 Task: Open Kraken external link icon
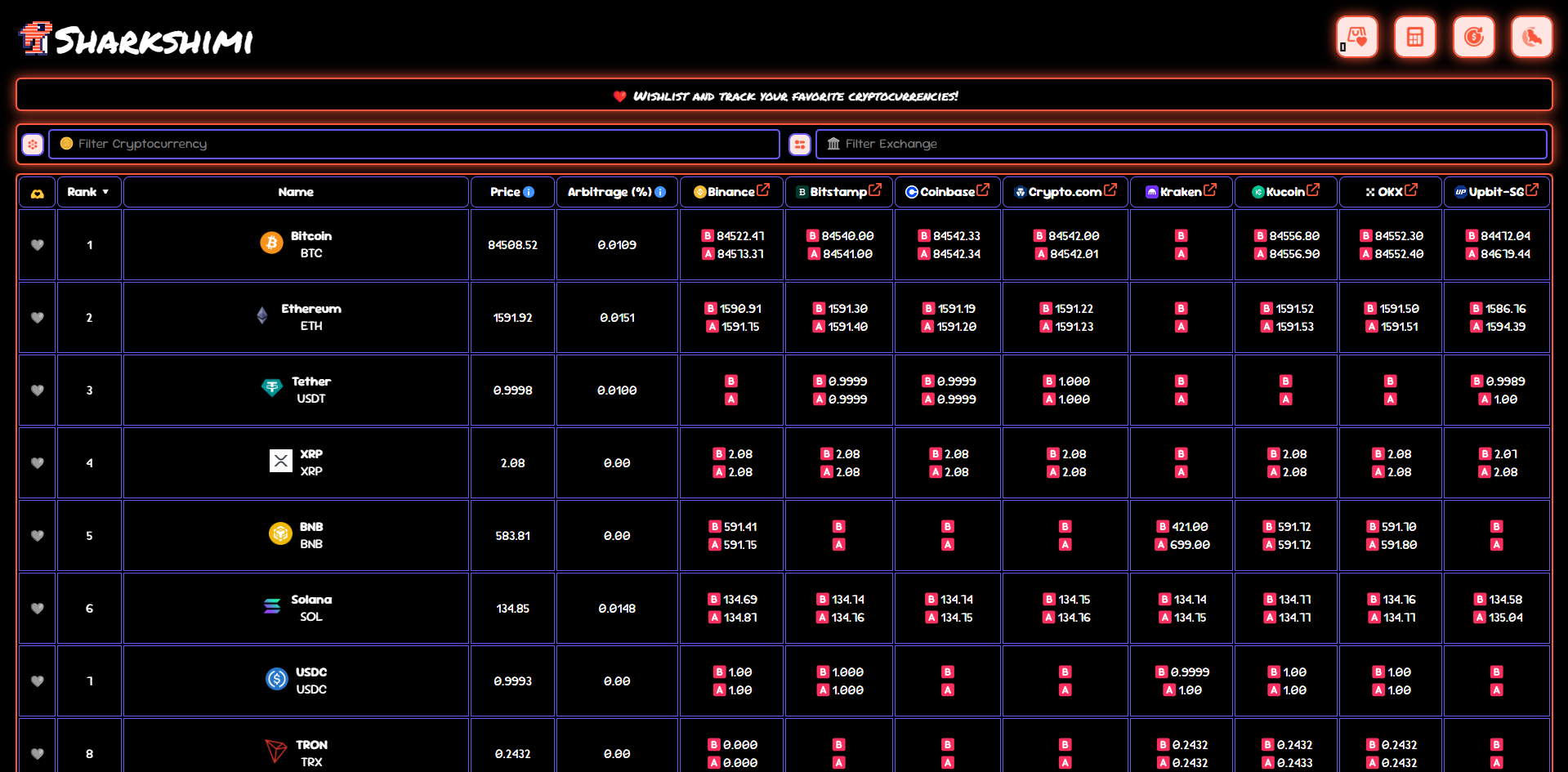pyautogui.click(x=1210, y=190)
